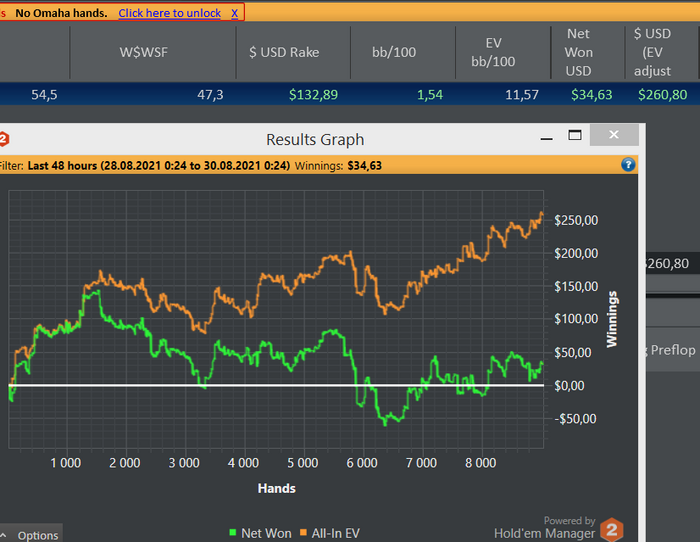Expand the Options panel

[x=31, y=535]
